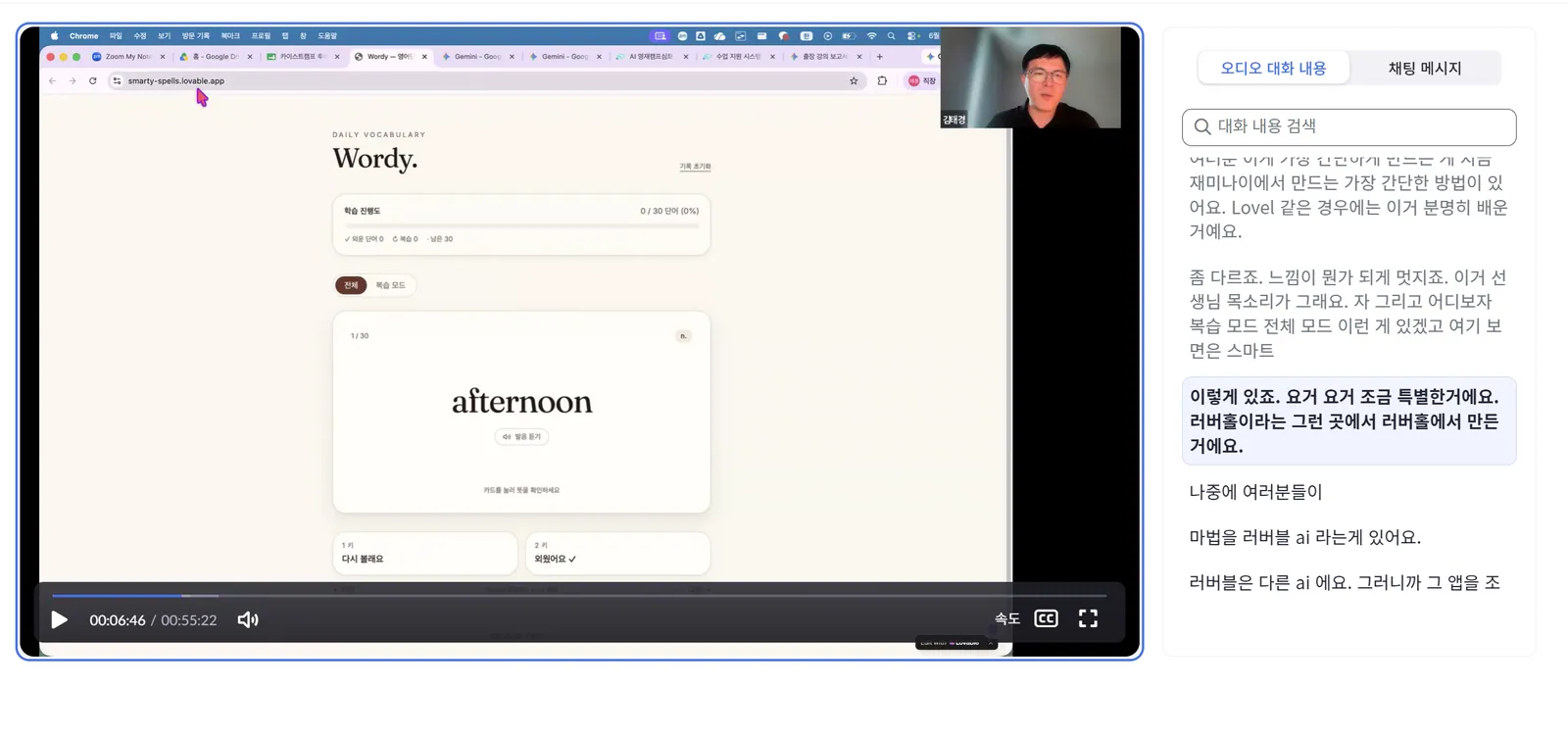
Task: Seek along the video progress bar
Action: coord(578,595)
